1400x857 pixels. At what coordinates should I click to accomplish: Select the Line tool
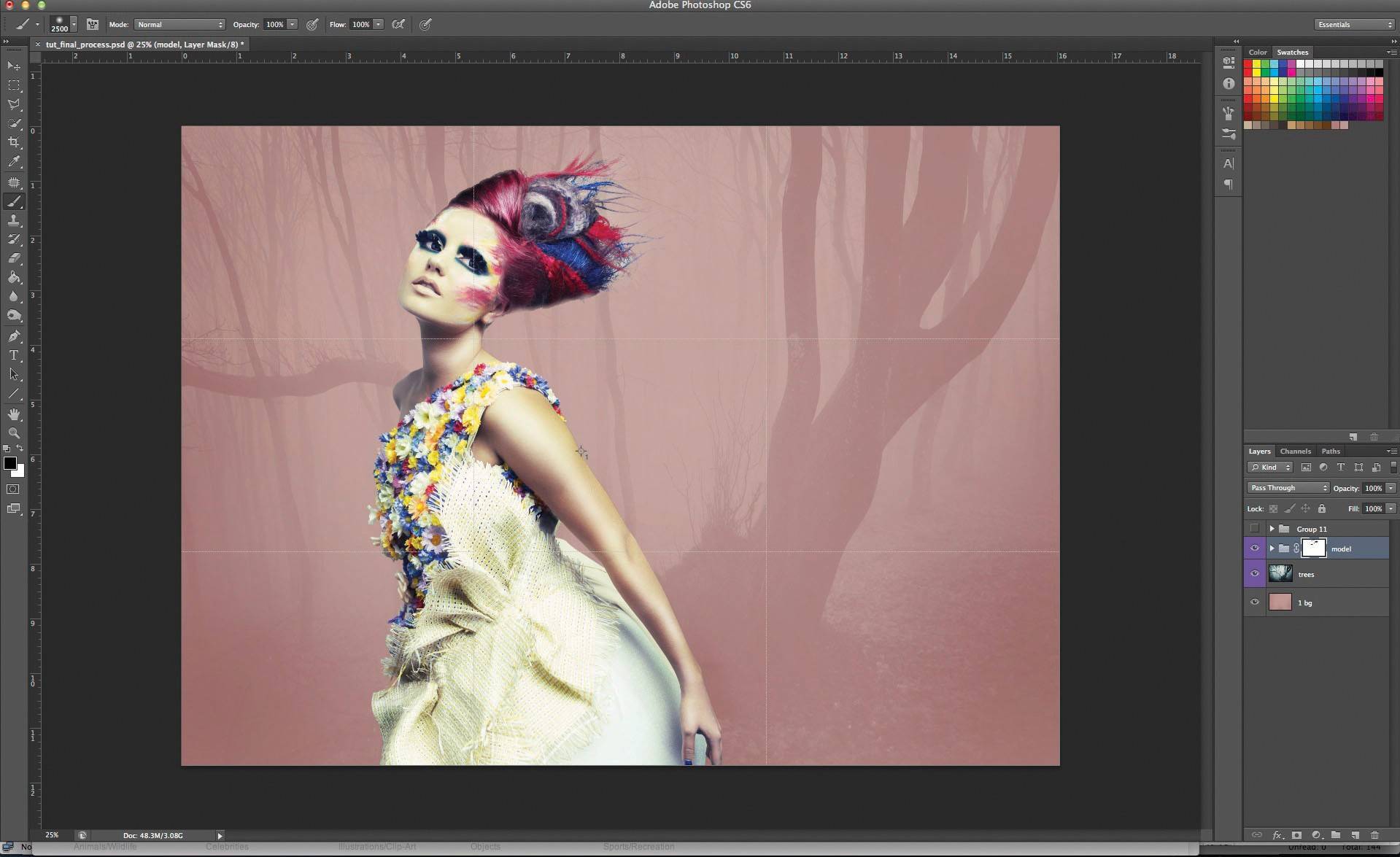tap(14, 394)
